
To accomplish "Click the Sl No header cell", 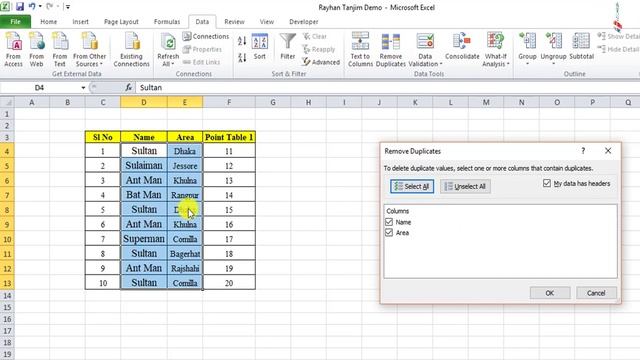I will click(103, 137).
